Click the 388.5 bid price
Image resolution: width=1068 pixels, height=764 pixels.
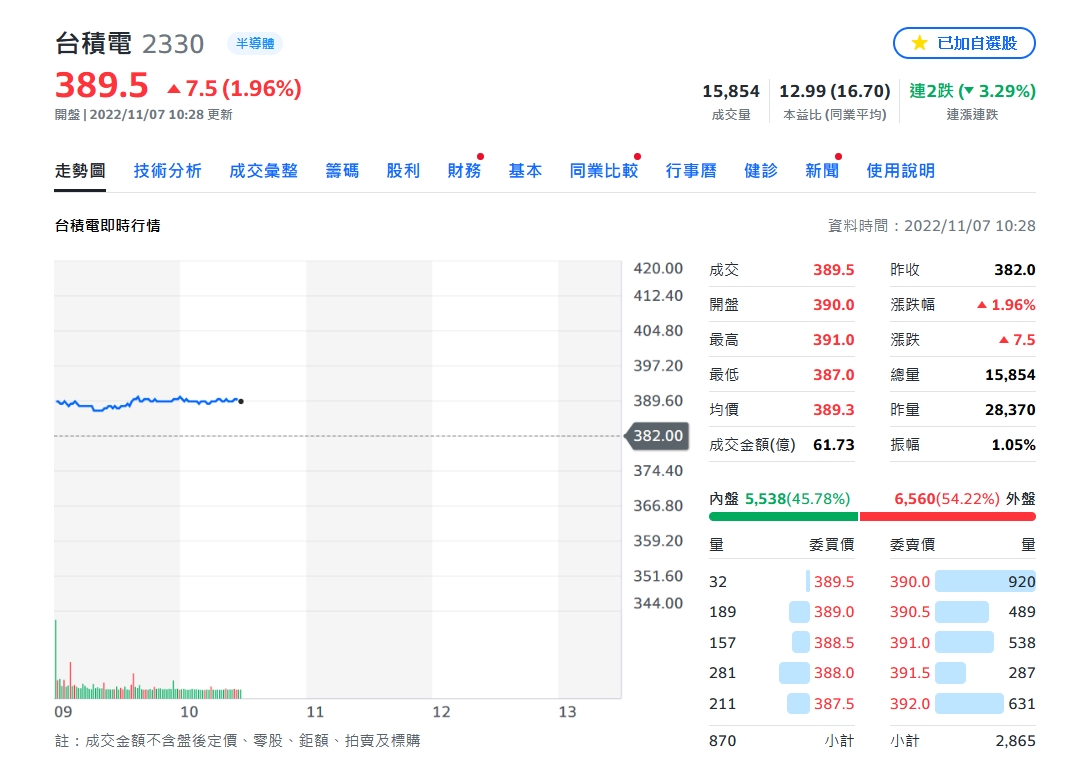(x=834, y=643)
